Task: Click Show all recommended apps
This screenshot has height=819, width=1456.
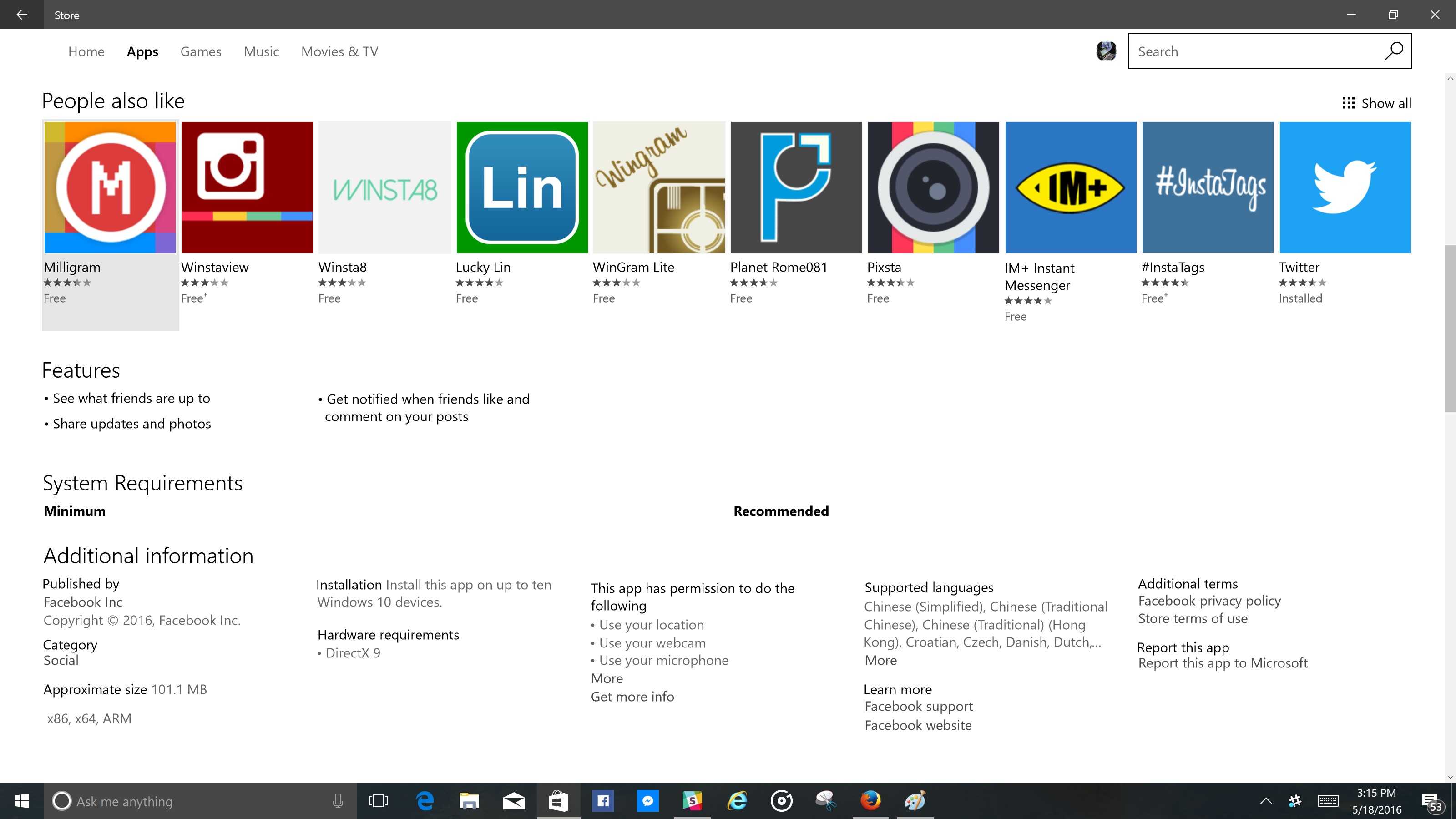Action: pyautogui.click(x=1375, y=102)
